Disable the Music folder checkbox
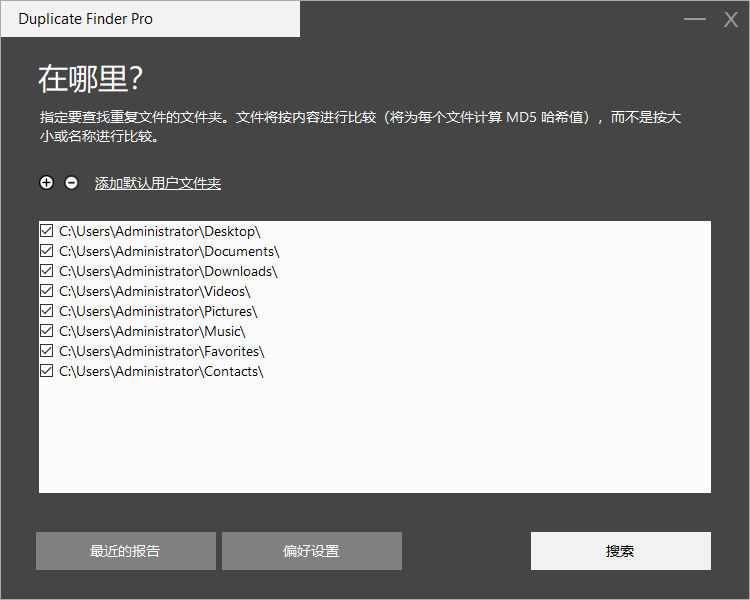 (46, 331)
